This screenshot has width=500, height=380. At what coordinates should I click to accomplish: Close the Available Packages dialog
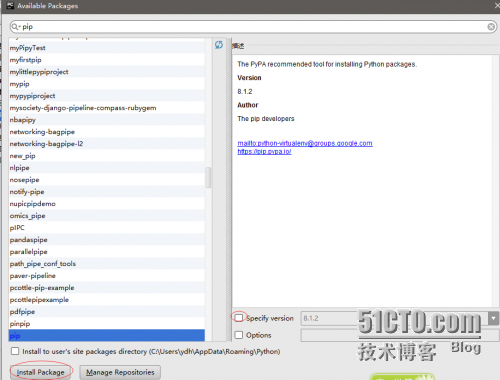point(497,5)
